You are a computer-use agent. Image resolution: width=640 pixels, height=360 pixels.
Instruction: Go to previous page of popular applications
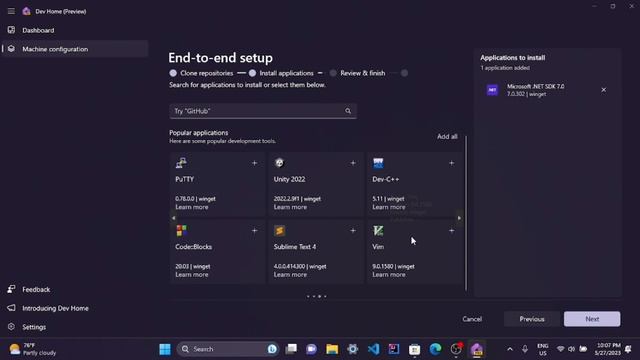click(x=173, y=218)
